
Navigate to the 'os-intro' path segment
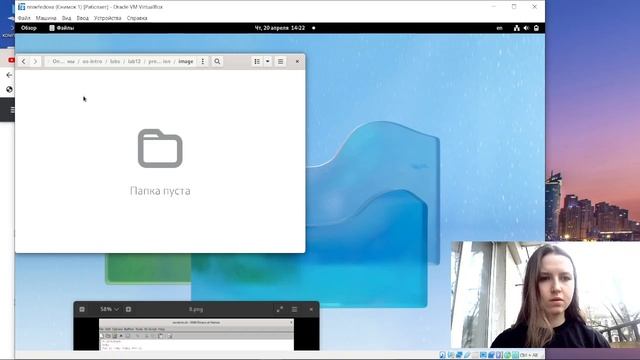click(92, 62)
